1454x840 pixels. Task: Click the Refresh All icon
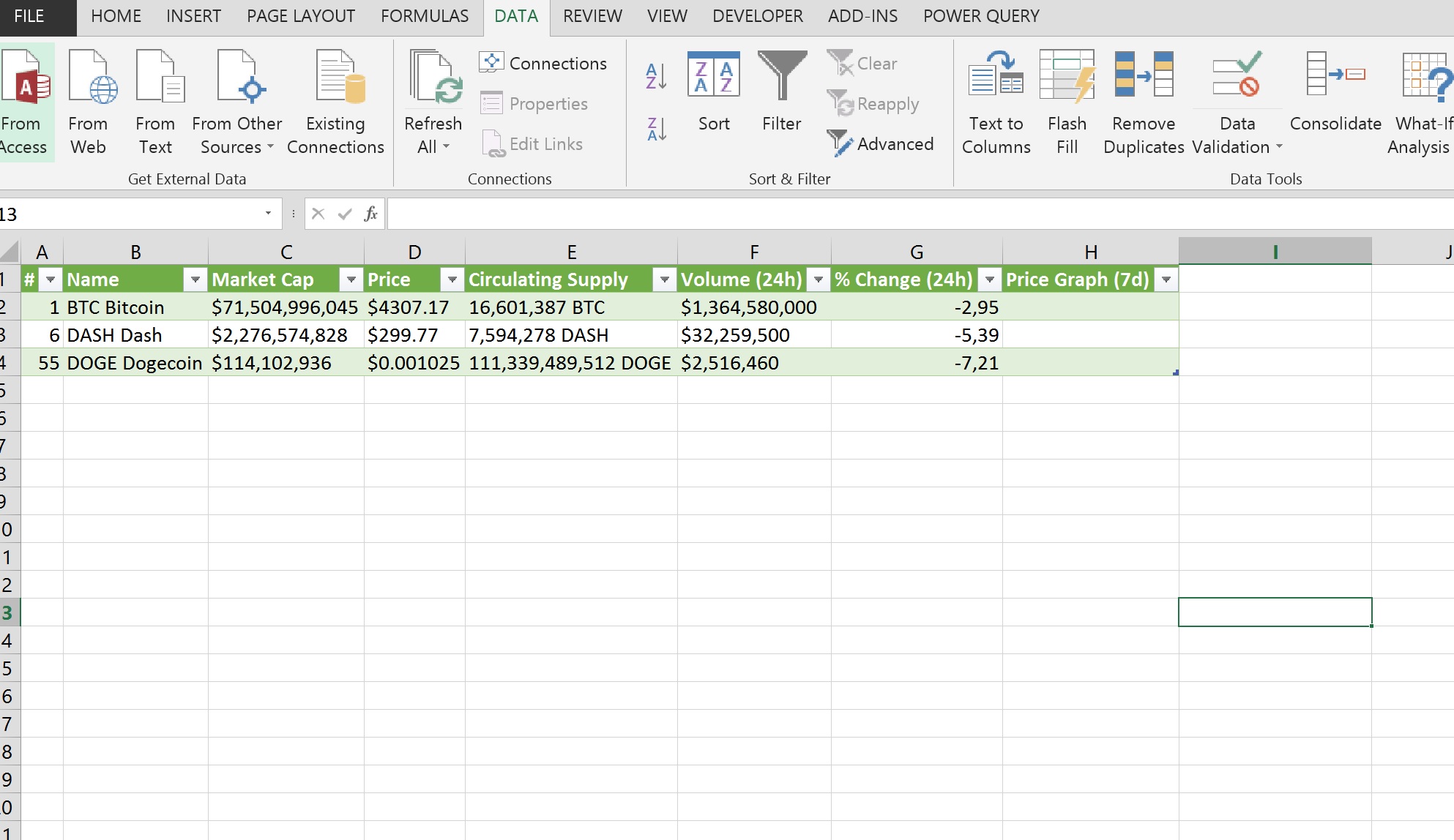click(435, 77)
